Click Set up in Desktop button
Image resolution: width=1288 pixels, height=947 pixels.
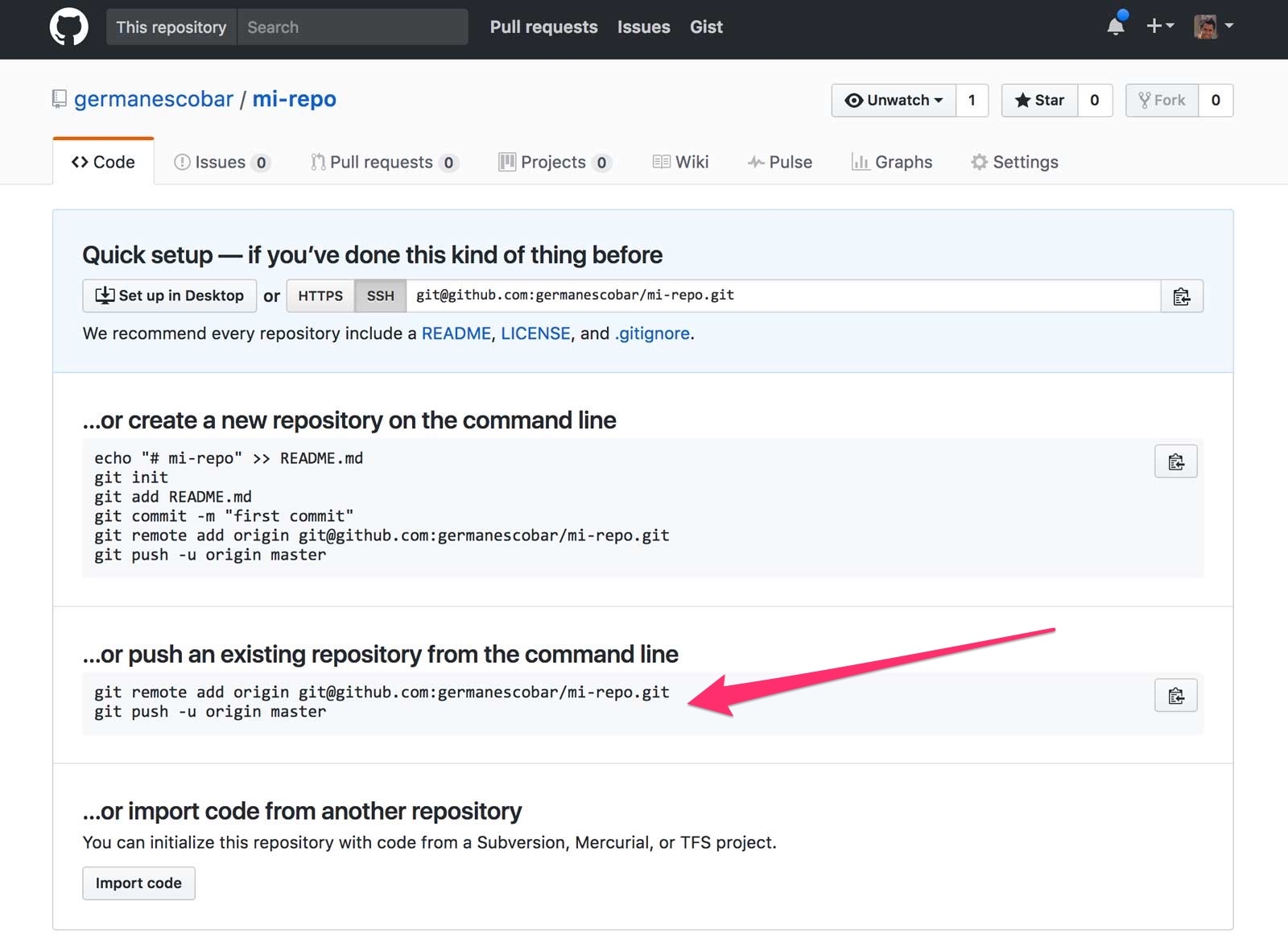(169, 296)
